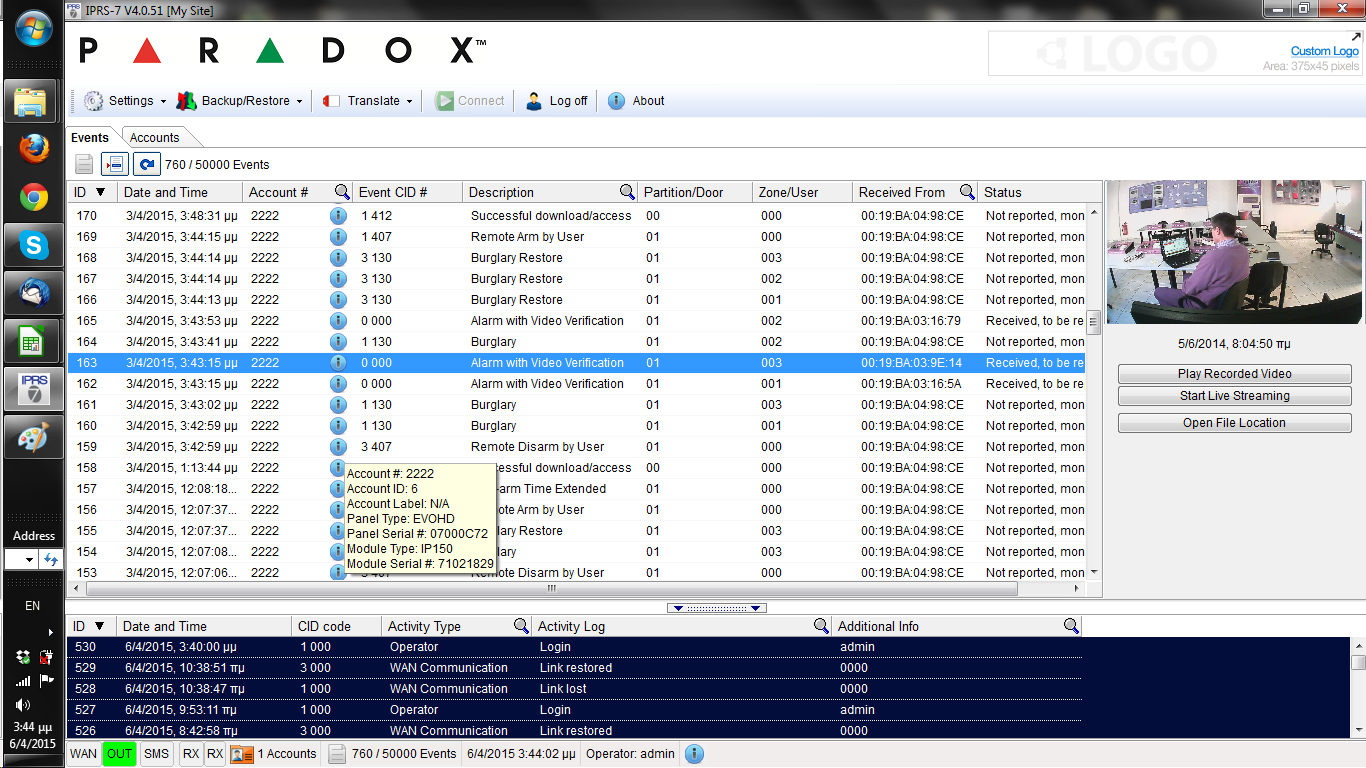Sort events by the ID column arrow
This screenshot has height=768, width=1366.
tap(99, 192)
